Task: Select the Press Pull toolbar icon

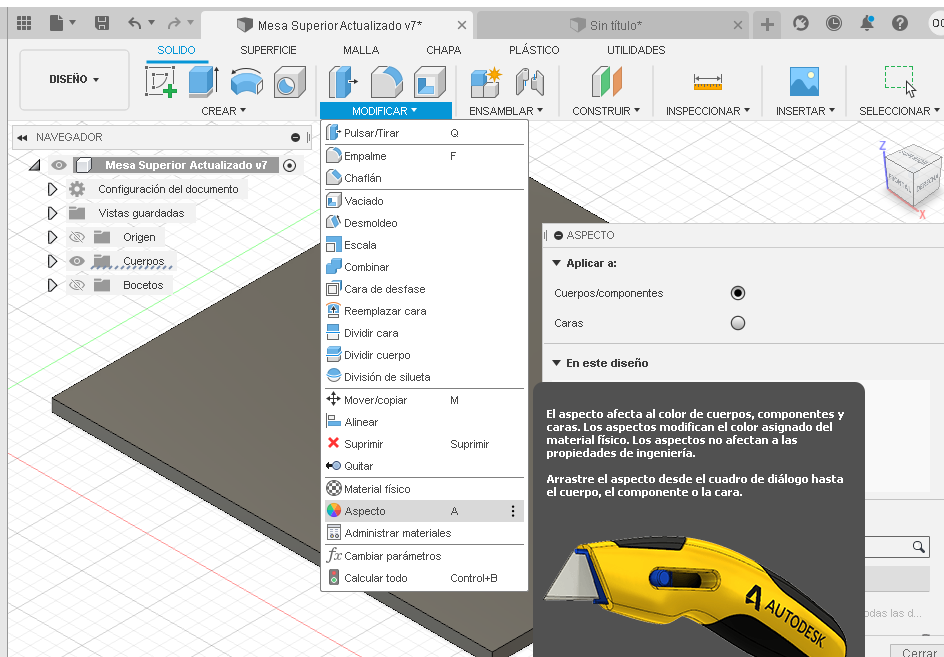Action: click(x=343, y=81)
